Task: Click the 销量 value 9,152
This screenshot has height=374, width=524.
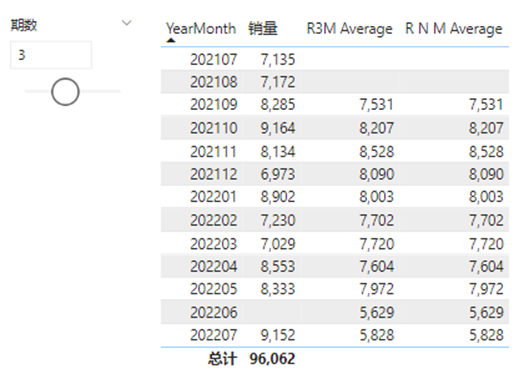Action: pos(278,335)
